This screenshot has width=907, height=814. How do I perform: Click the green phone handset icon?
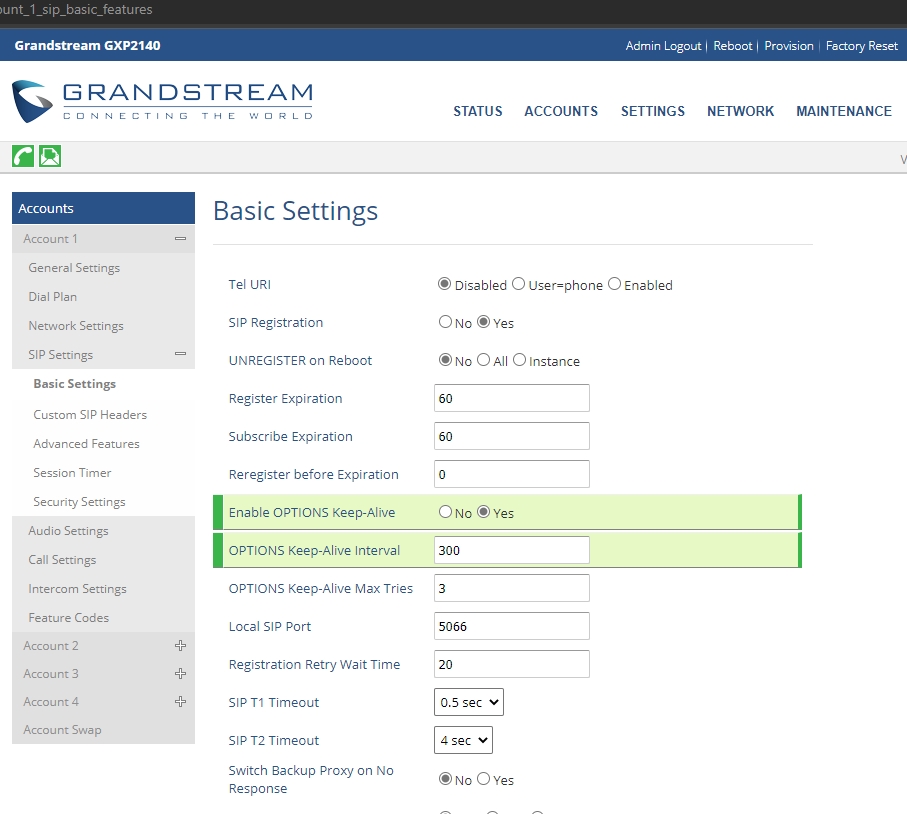pos(23,156)
